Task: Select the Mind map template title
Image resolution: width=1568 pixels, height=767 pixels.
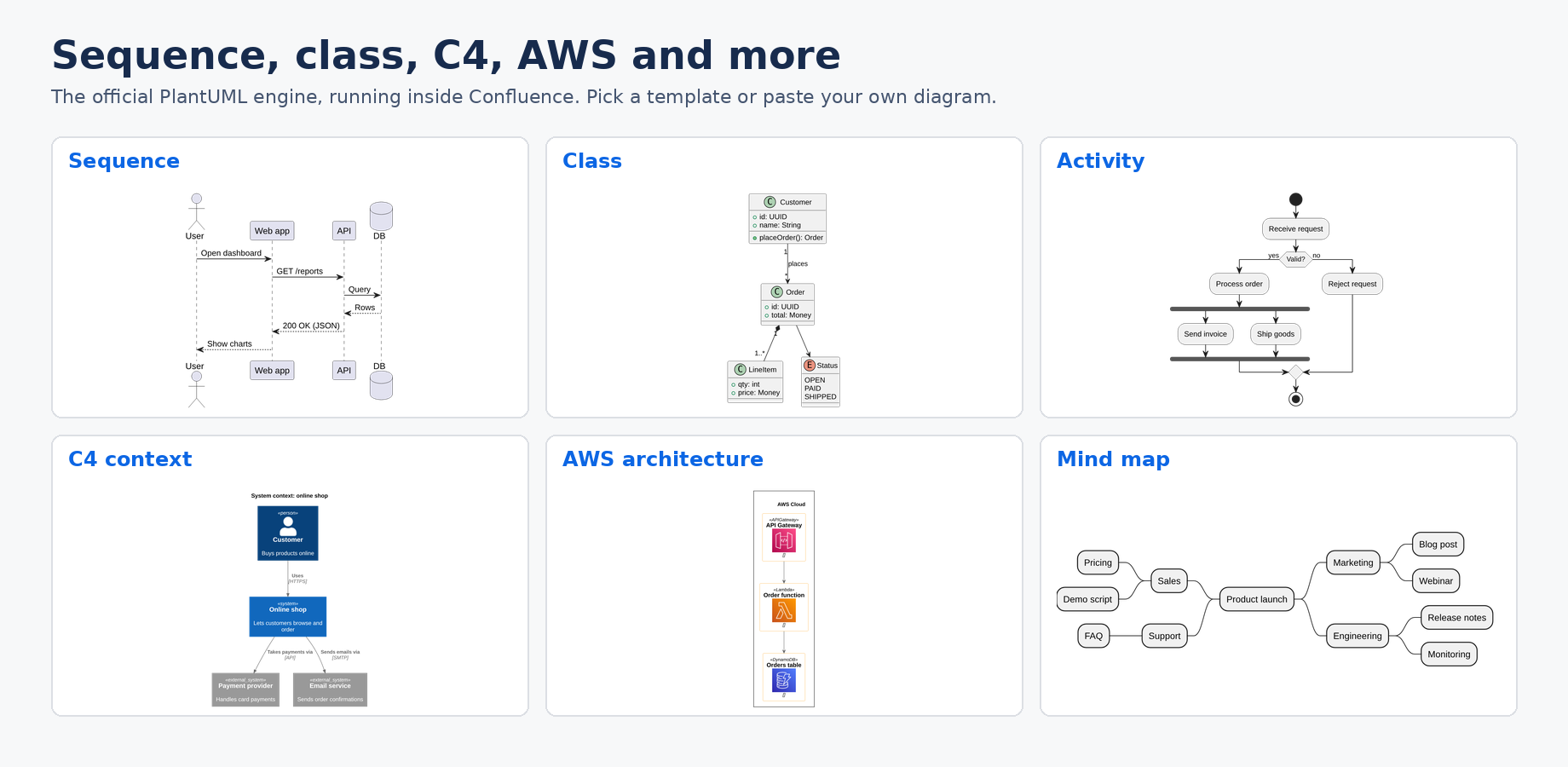Action: click(1113, 459)
